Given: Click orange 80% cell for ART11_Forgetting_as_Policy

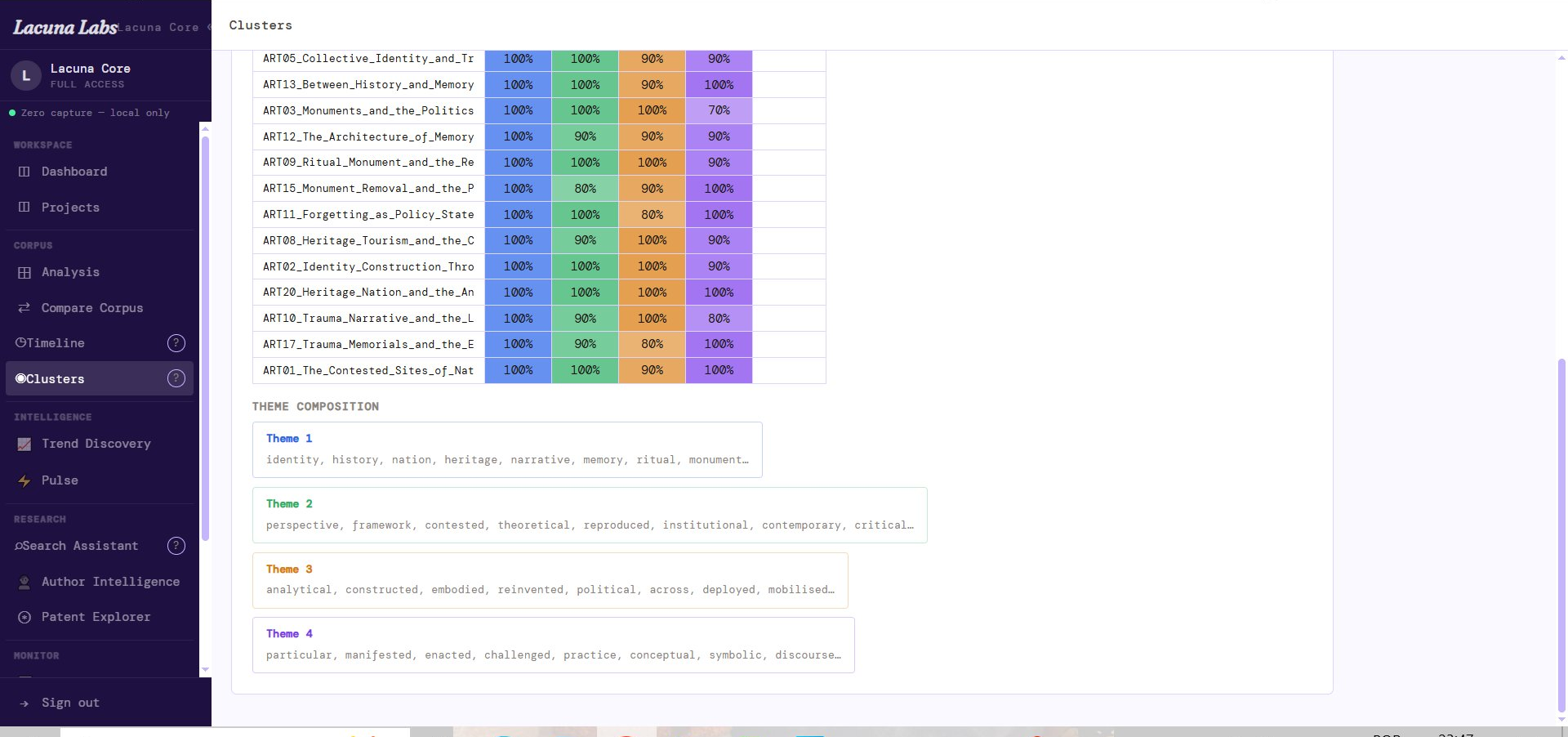Looking at the screenshot, I should [652, 215].
